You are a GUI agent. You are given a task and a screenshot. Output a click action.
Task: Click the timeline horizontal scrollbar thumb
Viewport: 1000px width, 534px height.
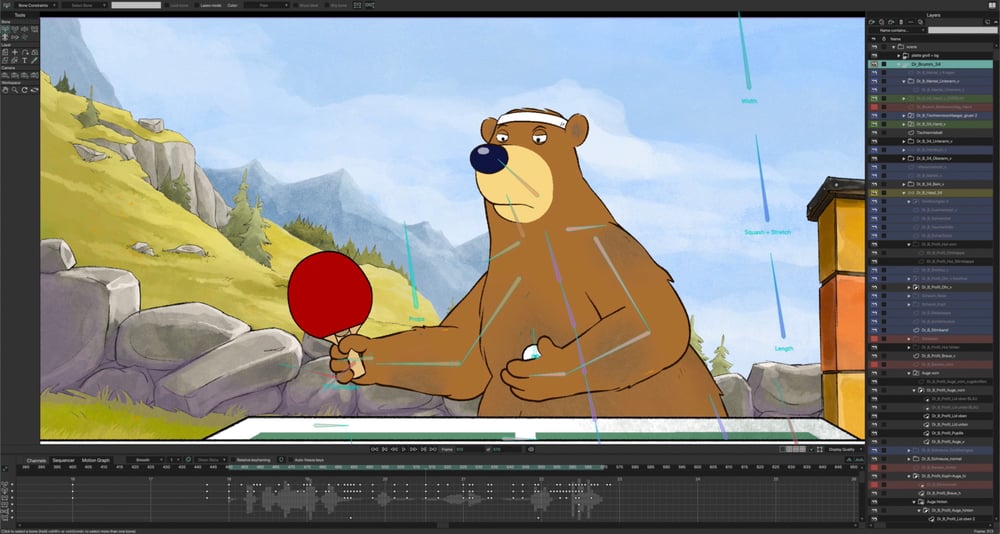[443, 525]
